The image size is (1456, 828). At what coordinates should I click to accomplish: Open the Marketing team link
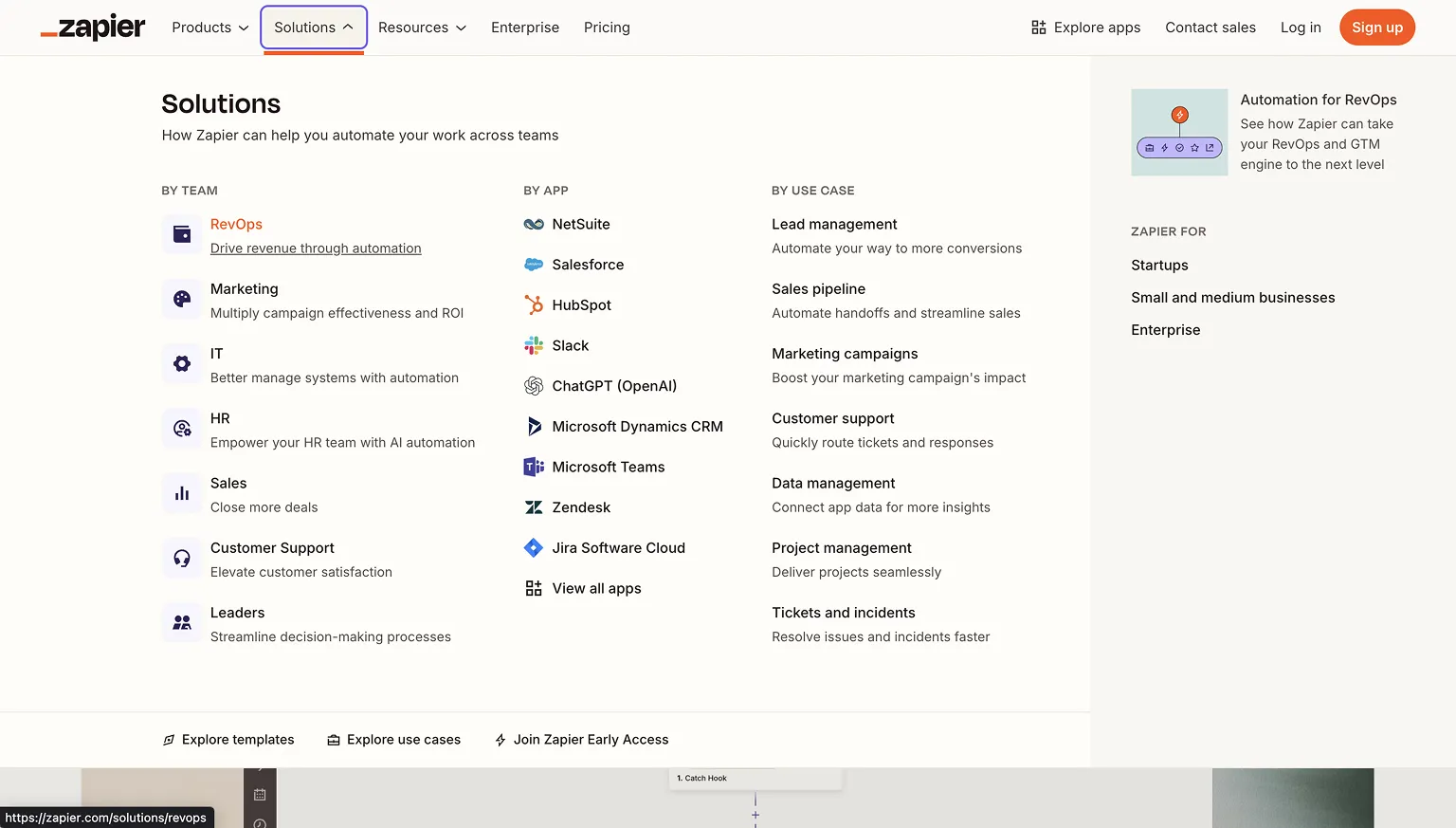245,288
